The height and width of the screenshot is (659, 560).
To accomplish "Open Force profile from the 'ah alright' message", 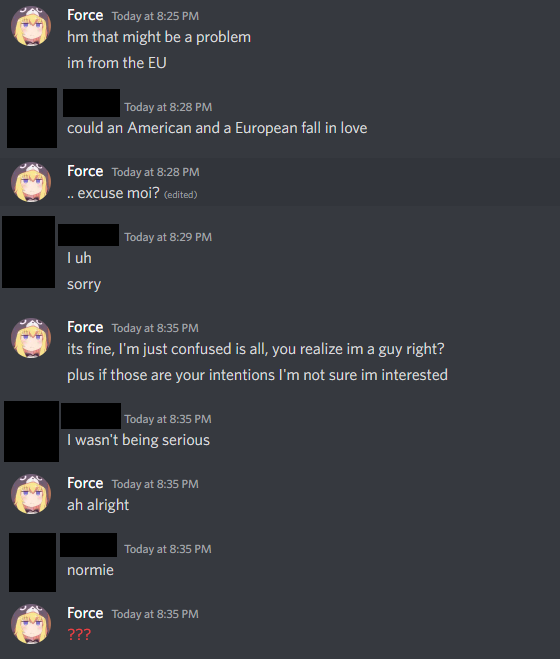I will click(x=85, y=483).
